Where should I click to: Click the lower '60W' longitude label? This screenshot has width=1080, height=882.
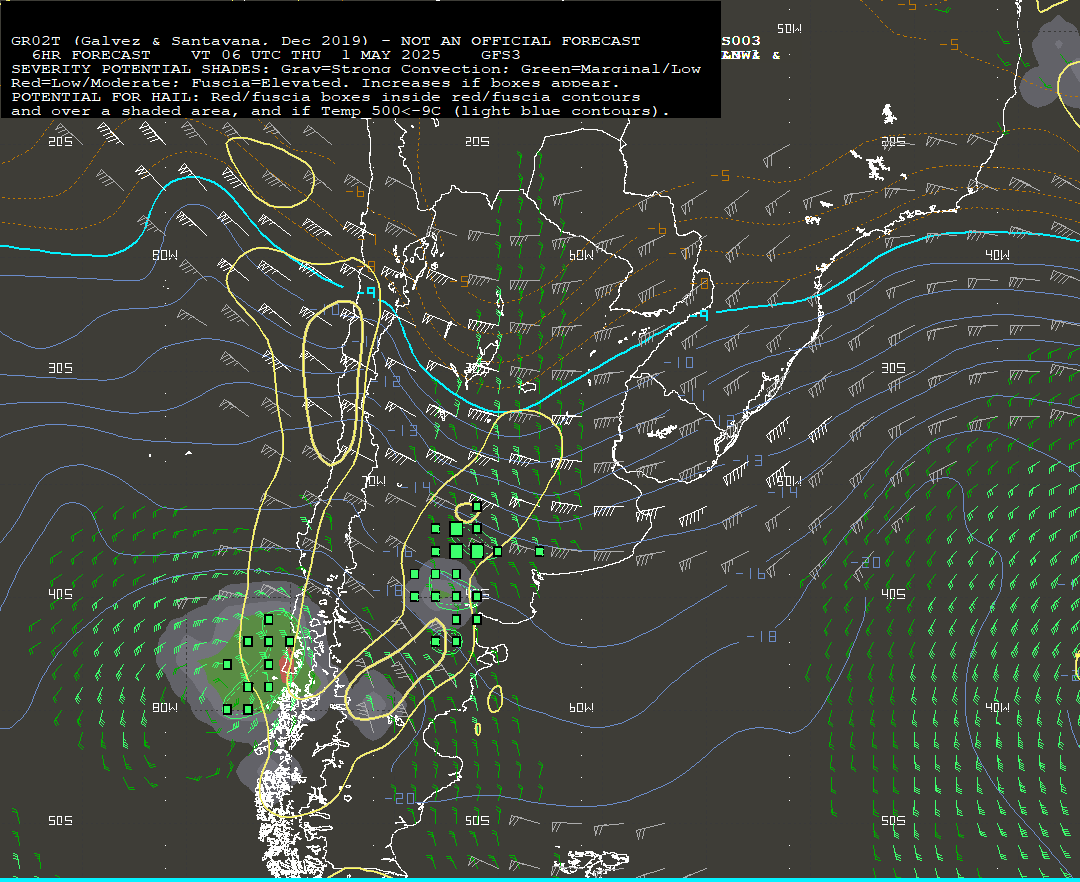pos(581,707)
